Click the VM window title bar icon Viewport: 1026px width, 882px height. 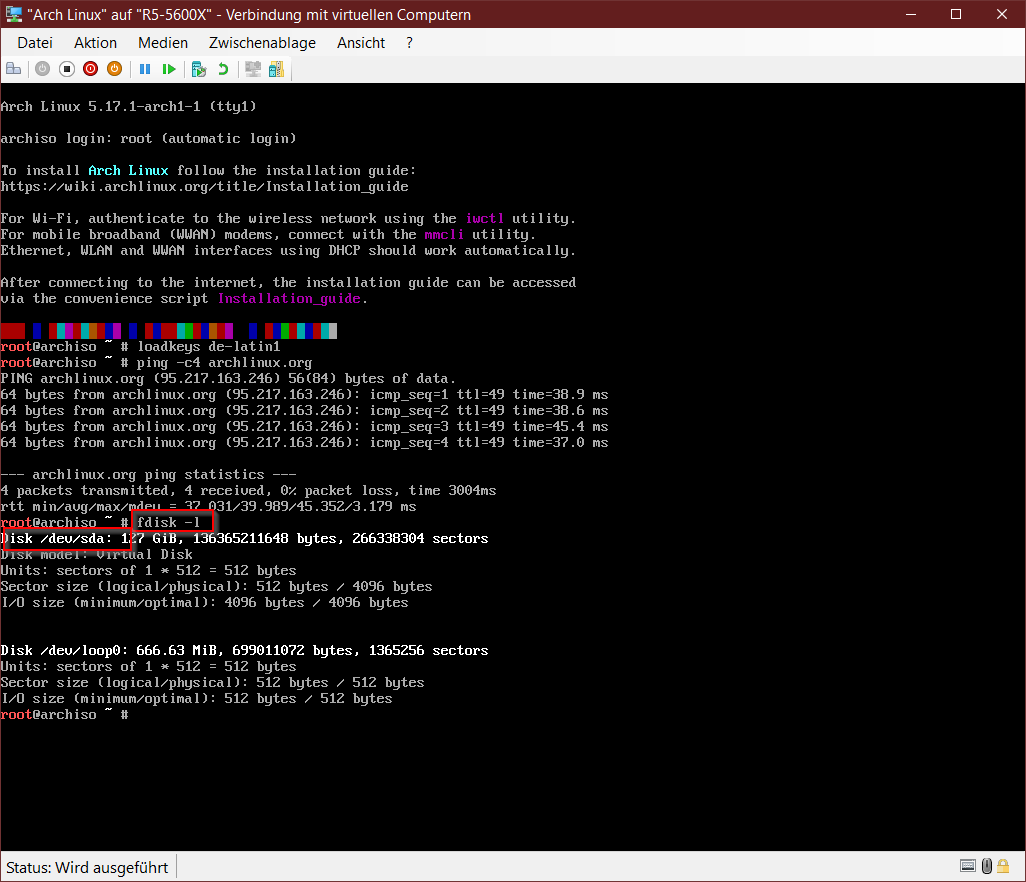point(14,14)
